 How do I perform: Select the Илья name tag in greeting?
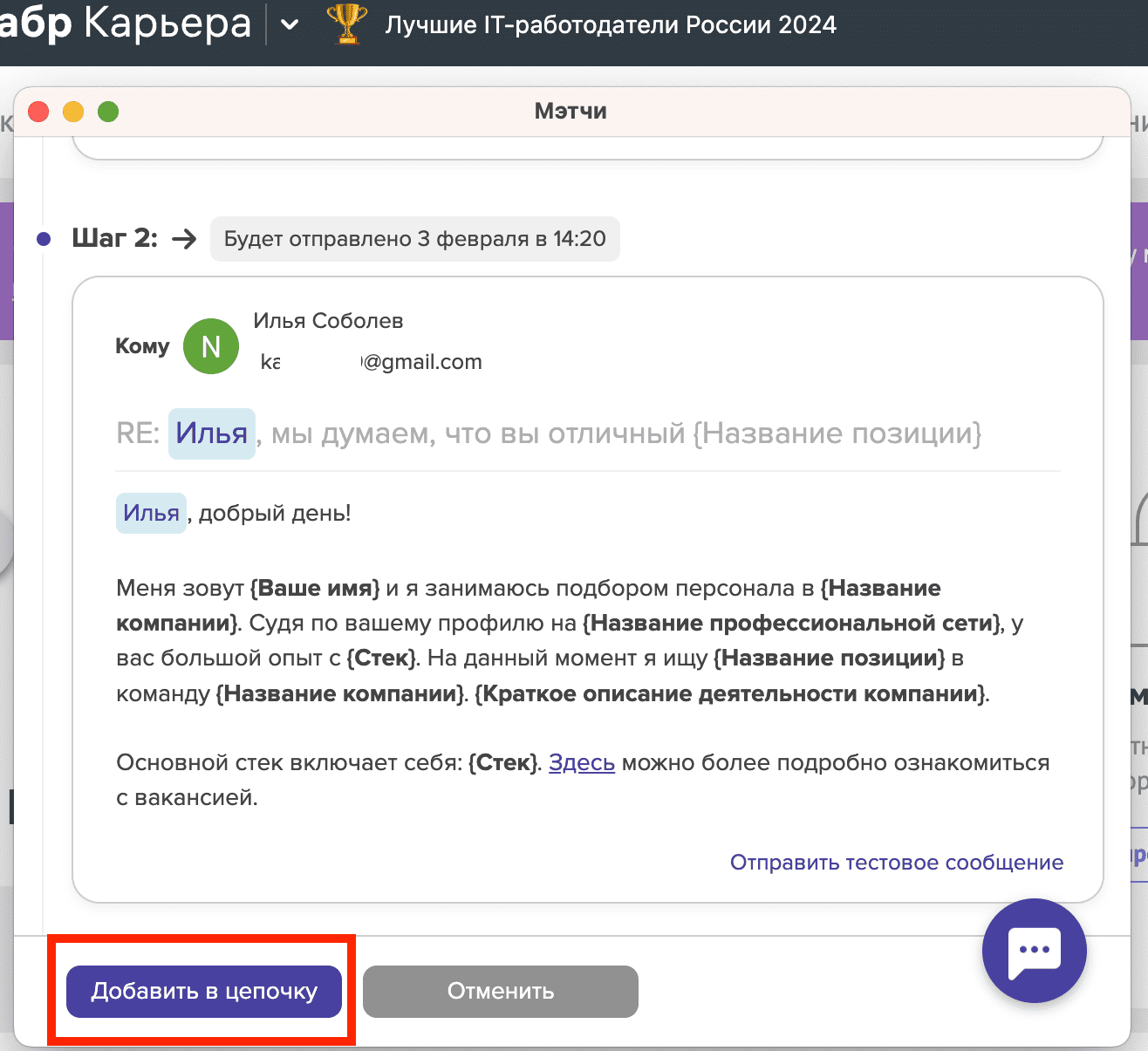pos(151,513)
